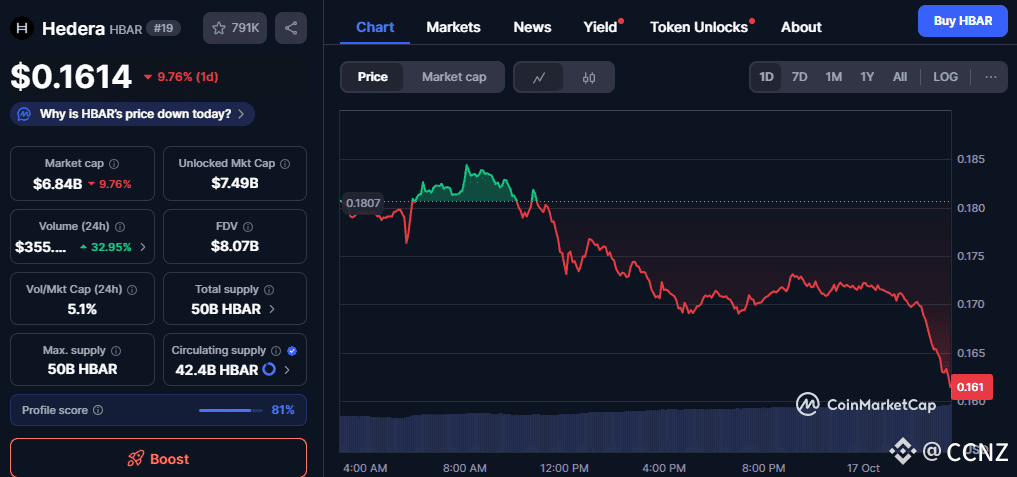1017x477 pixels.
Task: Enable LOG scale on chart
Action: pos(945,77)
